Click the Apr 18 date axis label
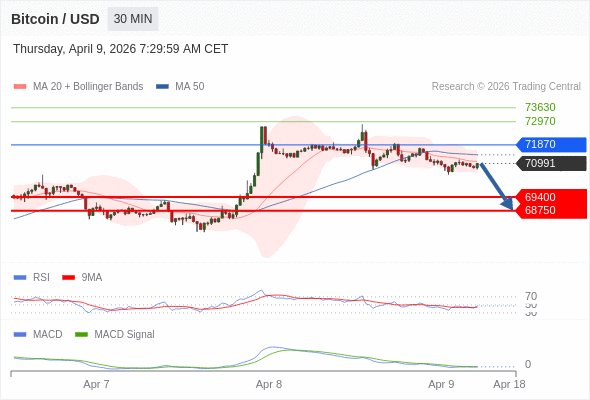Image resolution: width=590 pixels, height=400 pixels. (509, 384)
